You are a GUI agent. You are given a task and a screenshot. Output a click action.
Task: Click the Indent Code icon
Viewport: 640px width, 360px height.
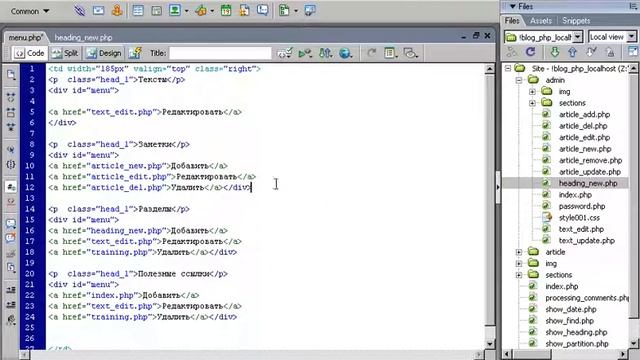pyautogui.click(x=11, y=290)
